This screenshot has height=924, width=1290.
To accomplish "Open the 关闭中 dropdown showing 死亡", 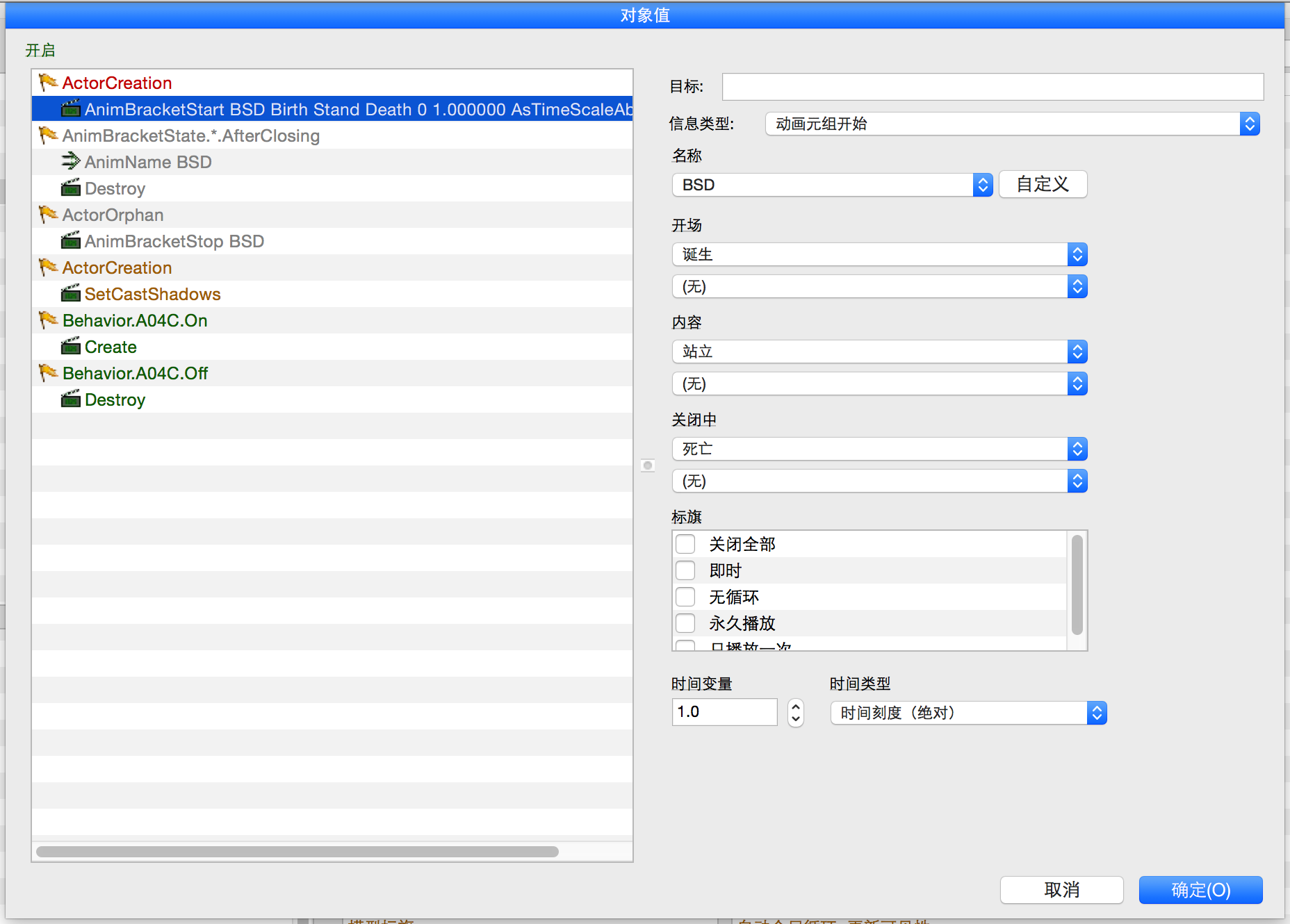I will coord(880,449).
